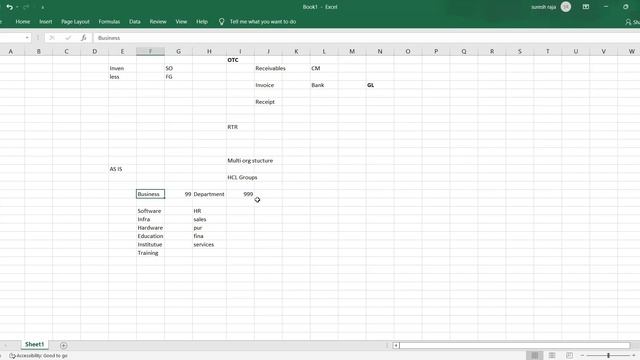
Task: Open the Data ribbon tab
Action: click(135, 22)
